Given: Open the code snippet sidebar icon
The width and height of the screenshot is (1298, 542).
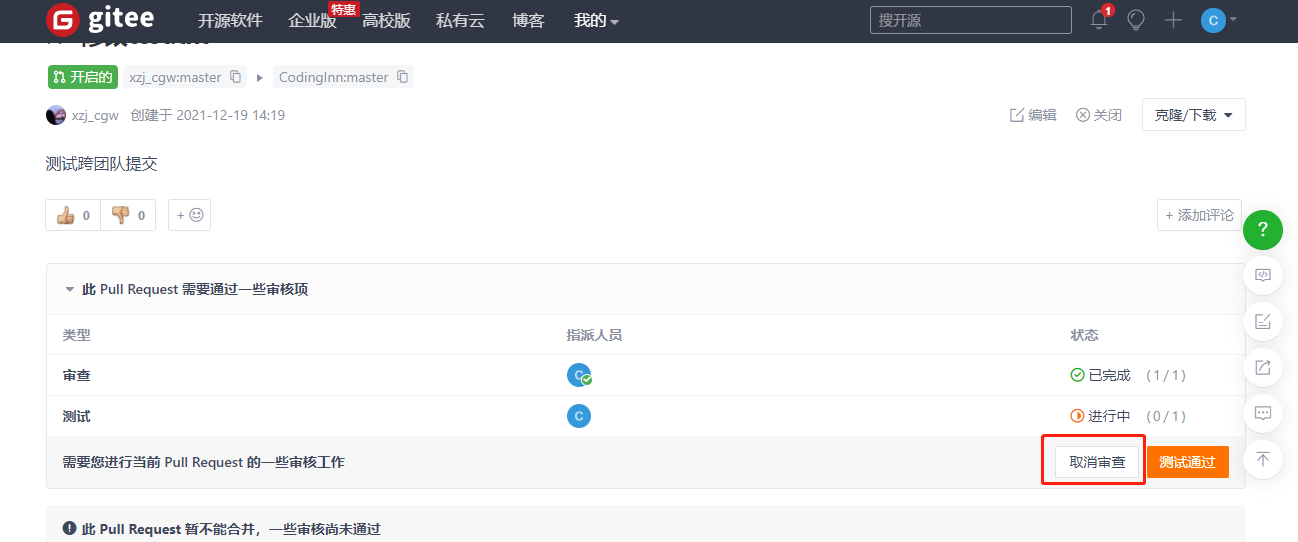Looking at the screenshot, I should click(1263, 275).
